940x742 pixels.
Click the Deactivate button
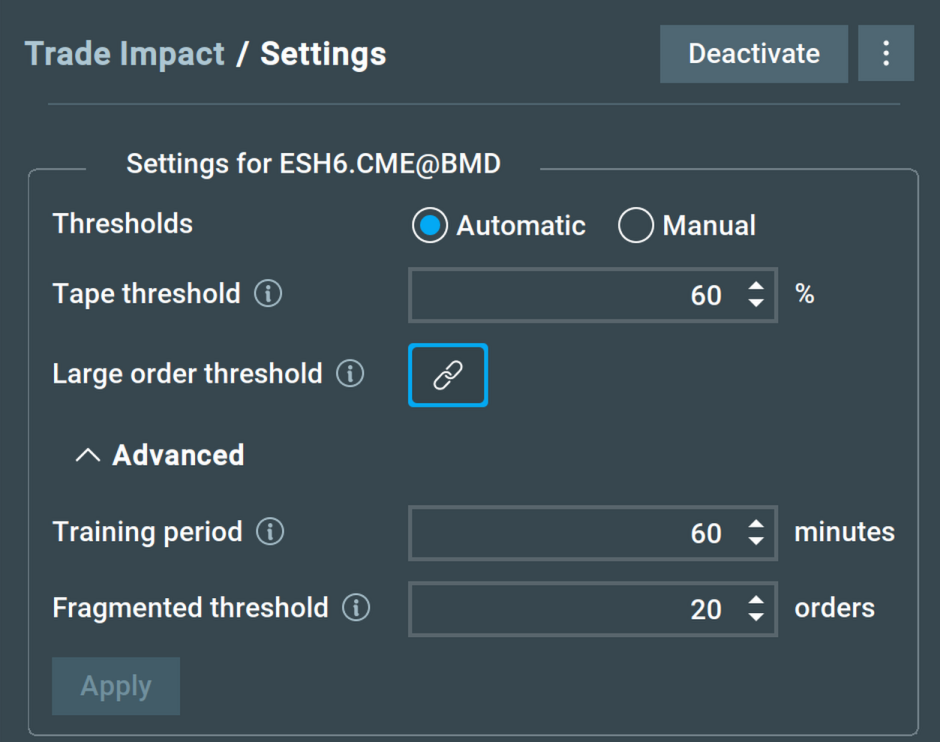click(754, 54)
